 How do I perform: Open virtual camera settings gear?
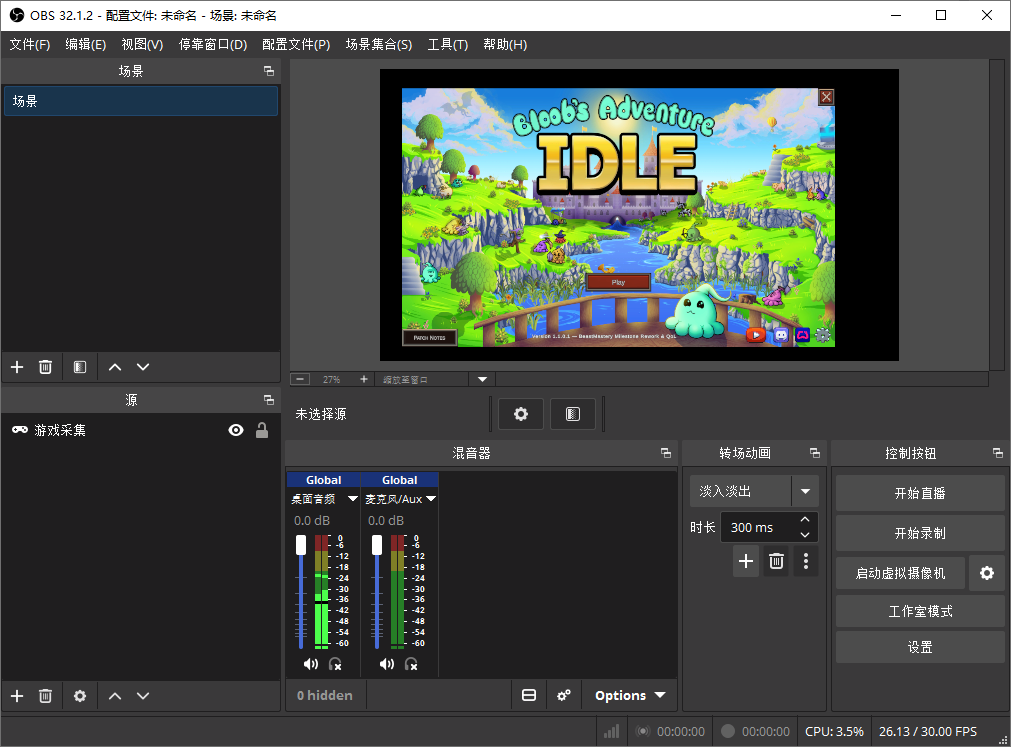pyautogui.click(x=986, y=573)
